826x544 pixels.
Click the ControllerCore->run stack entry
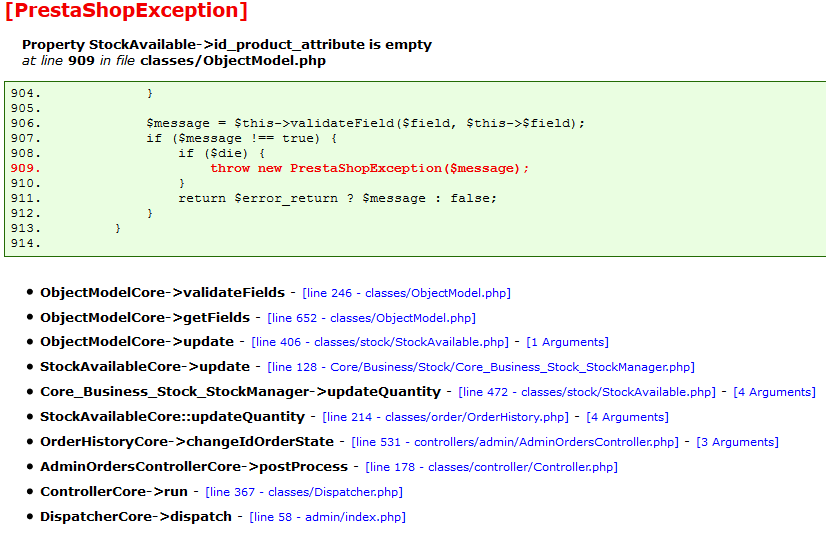114,491
